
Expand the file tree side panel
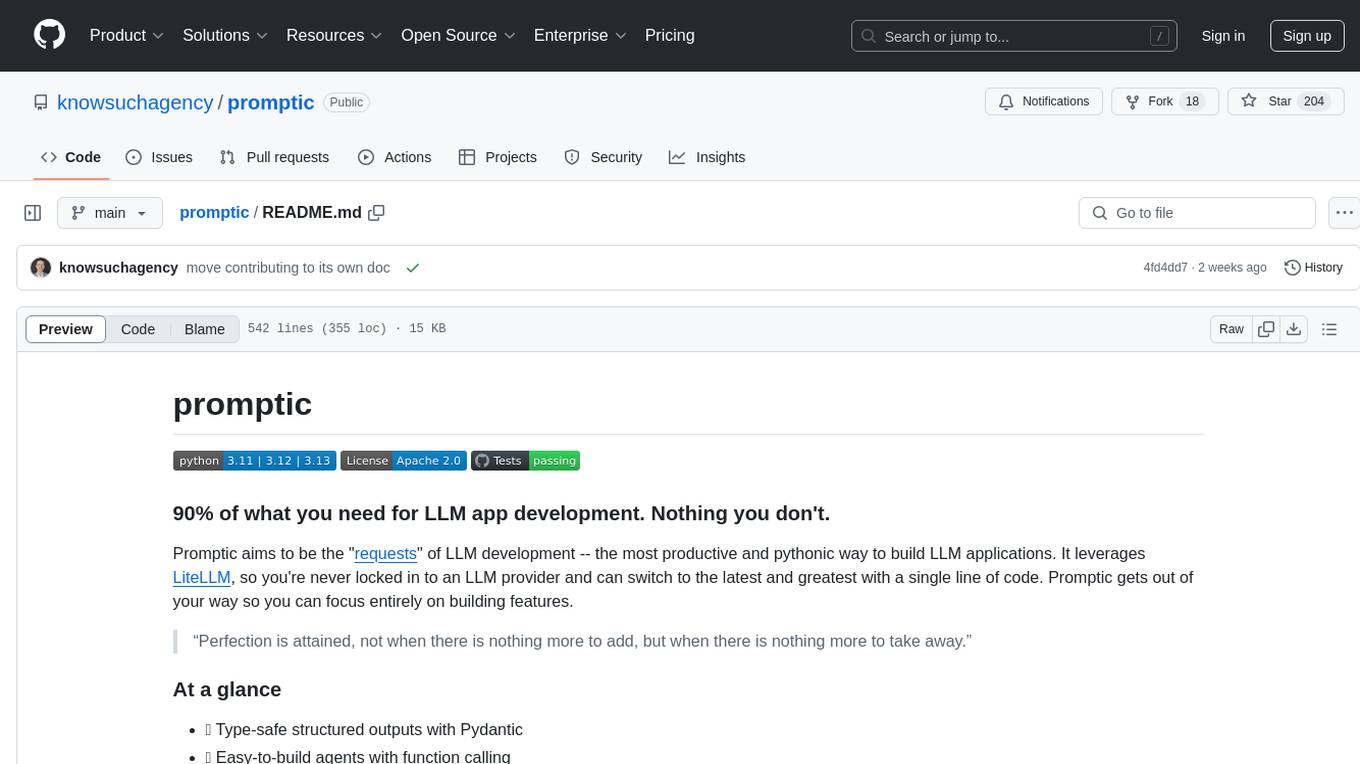(x=33, y=213)
